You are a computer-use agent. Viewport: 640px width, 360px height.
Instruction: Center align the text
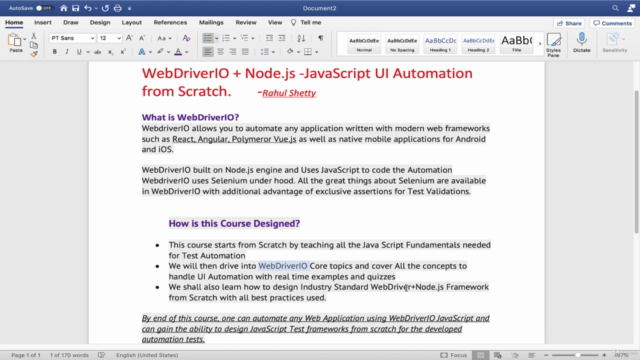[220, 52]
